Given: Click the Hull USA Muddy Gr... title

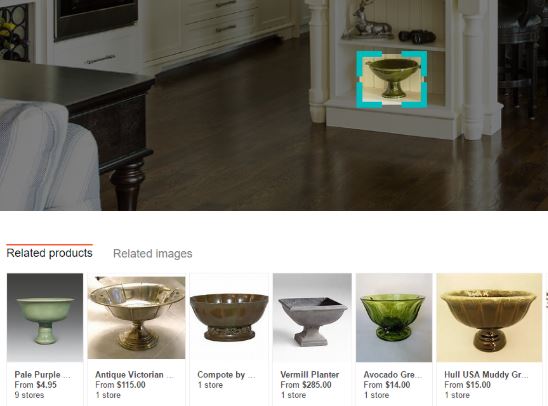Looking at the screenshot, I should [486, 375].
